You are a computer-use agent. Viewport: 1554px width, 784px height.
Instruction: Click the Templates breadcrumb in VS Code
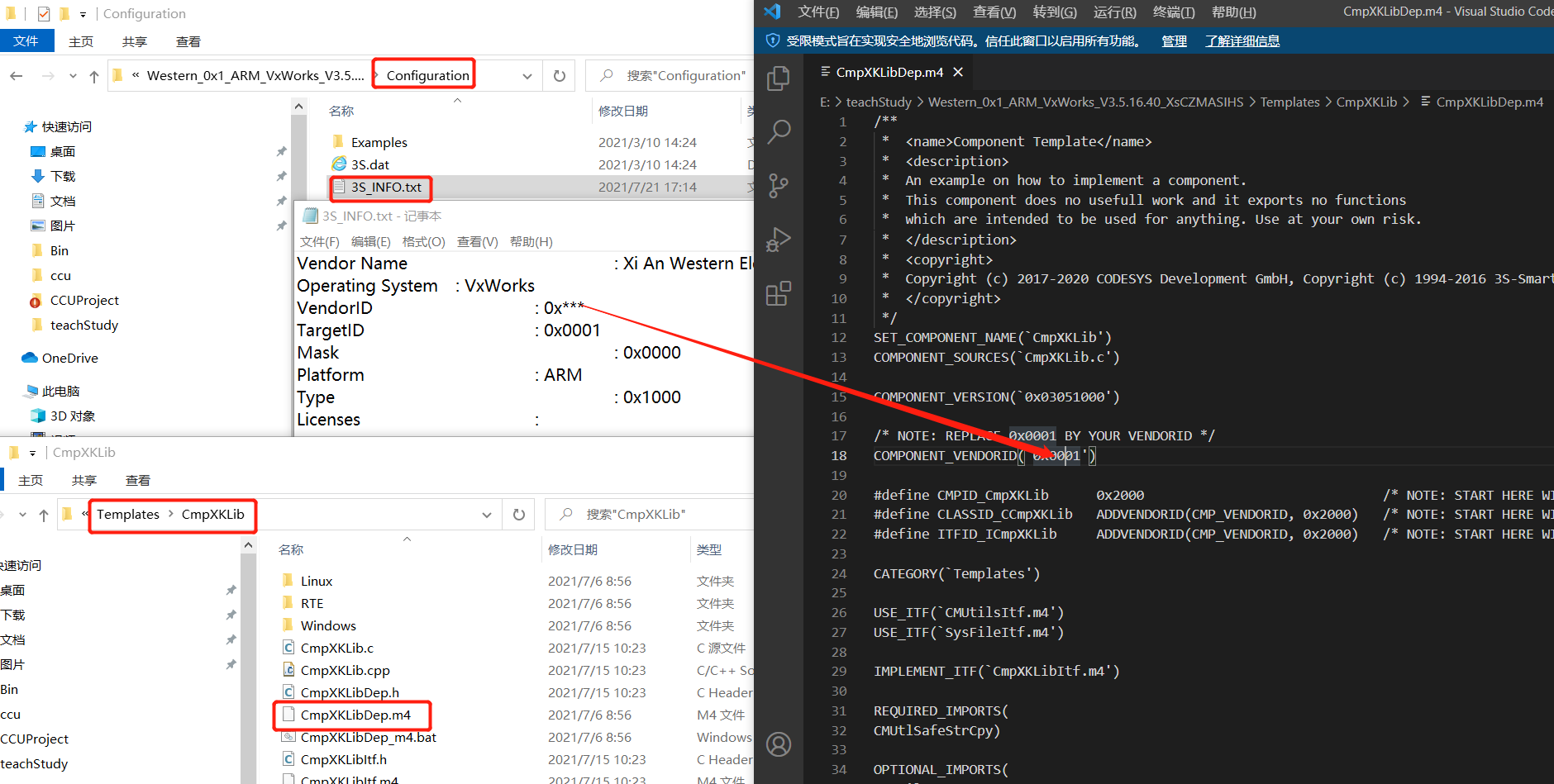pyautogui.click(x=1289, y=102)
